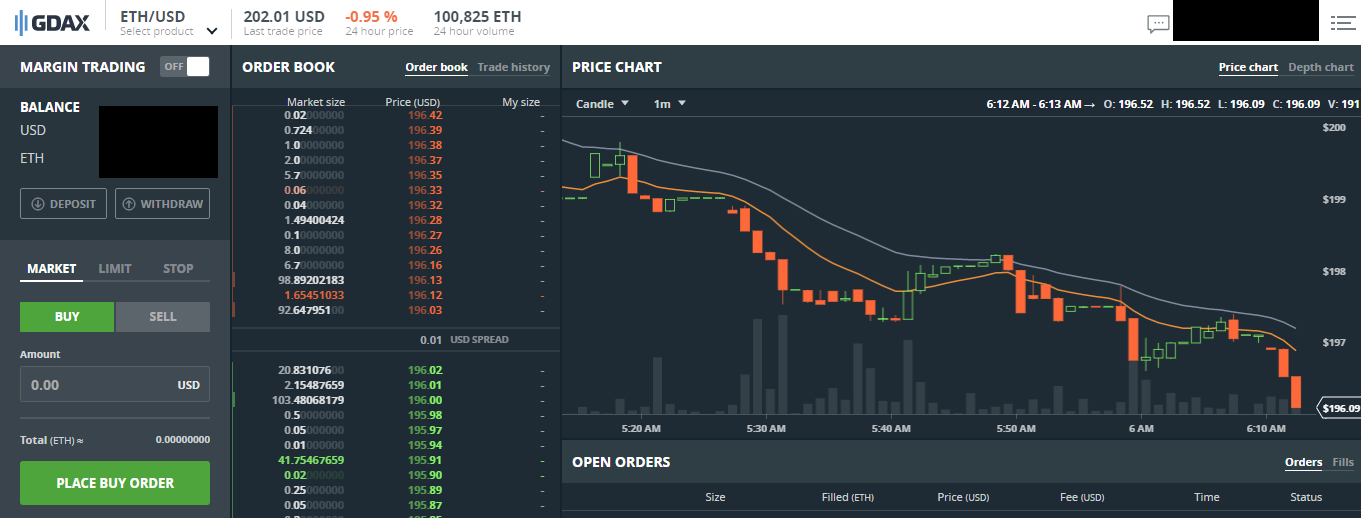Select bid price 195.91

point(425,460)
